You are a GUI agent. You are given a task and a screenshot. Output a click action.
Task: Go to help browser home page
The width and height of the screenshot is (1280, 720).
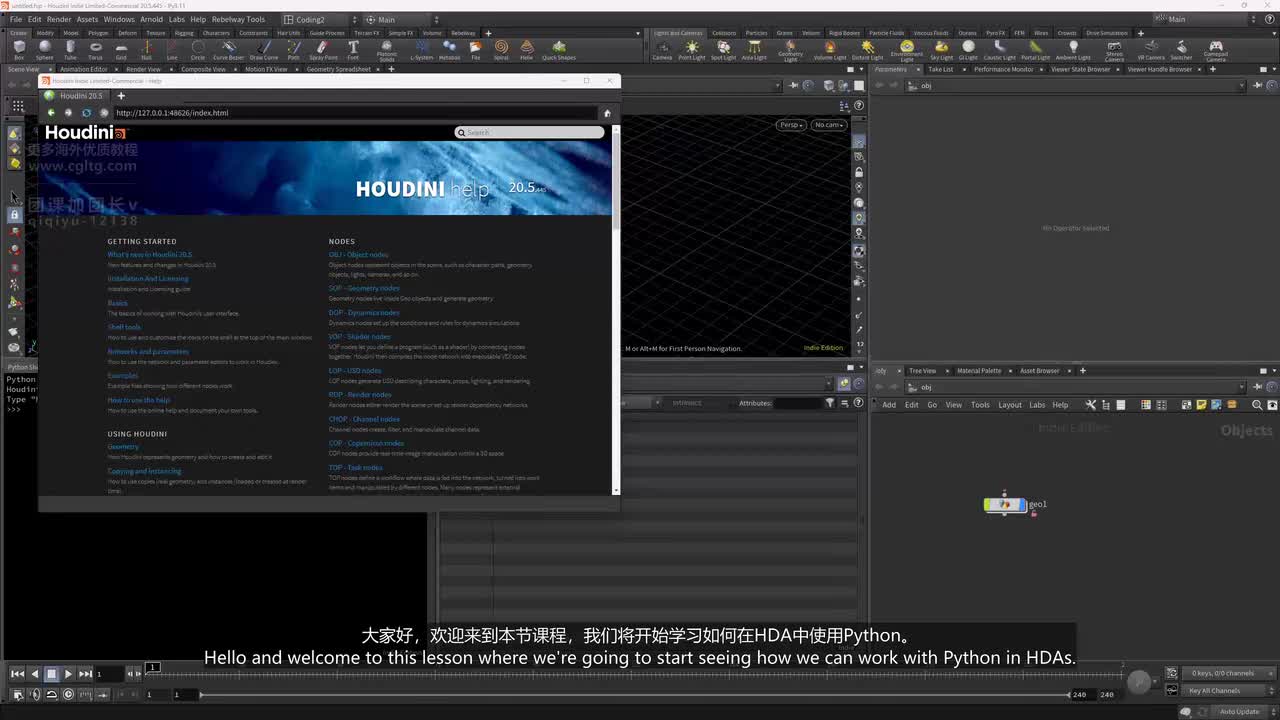(607, 113)
